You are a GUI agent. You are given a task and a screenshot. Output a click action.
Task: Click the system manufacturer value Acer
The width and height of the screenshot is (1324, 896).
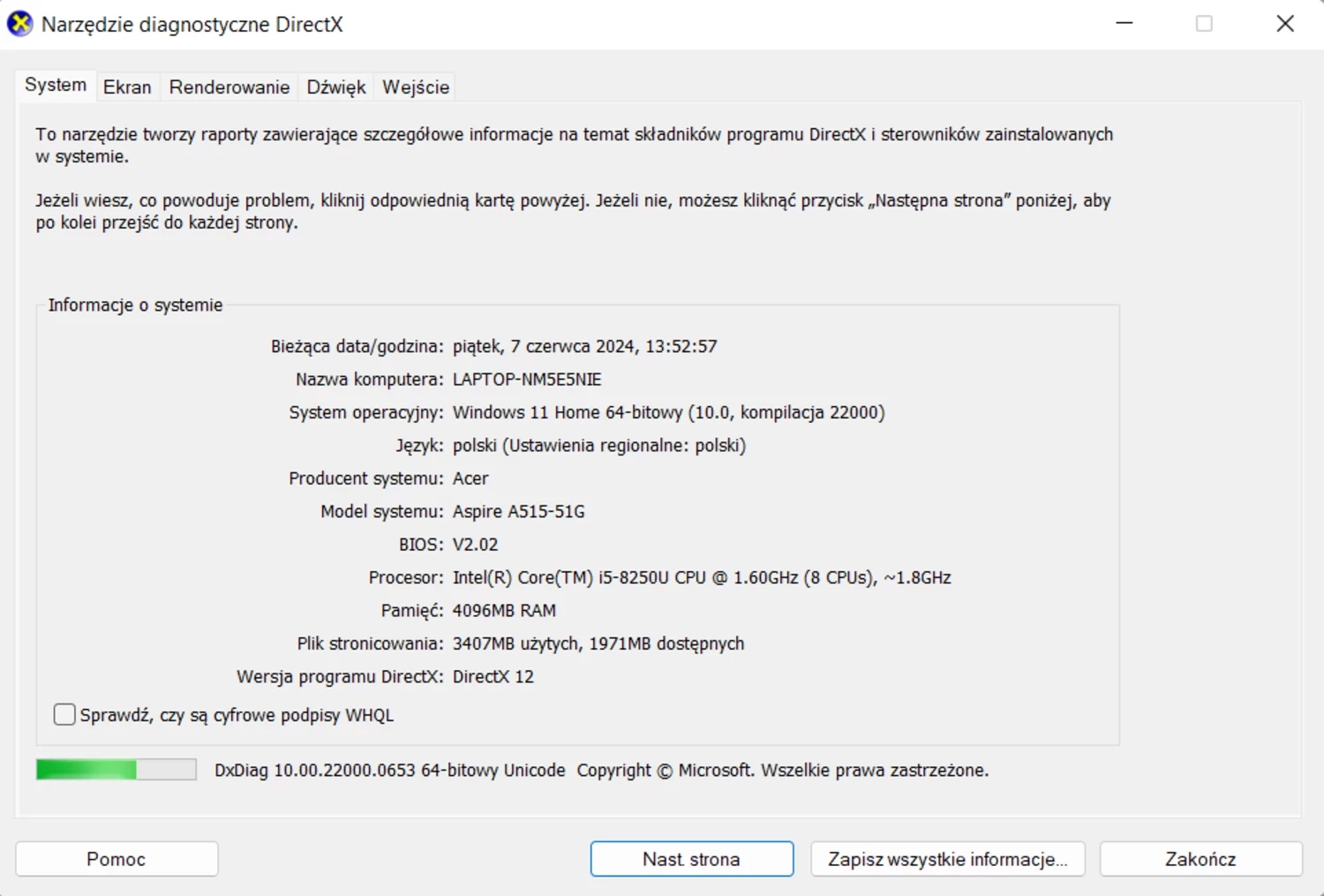[x=470, y=478]
